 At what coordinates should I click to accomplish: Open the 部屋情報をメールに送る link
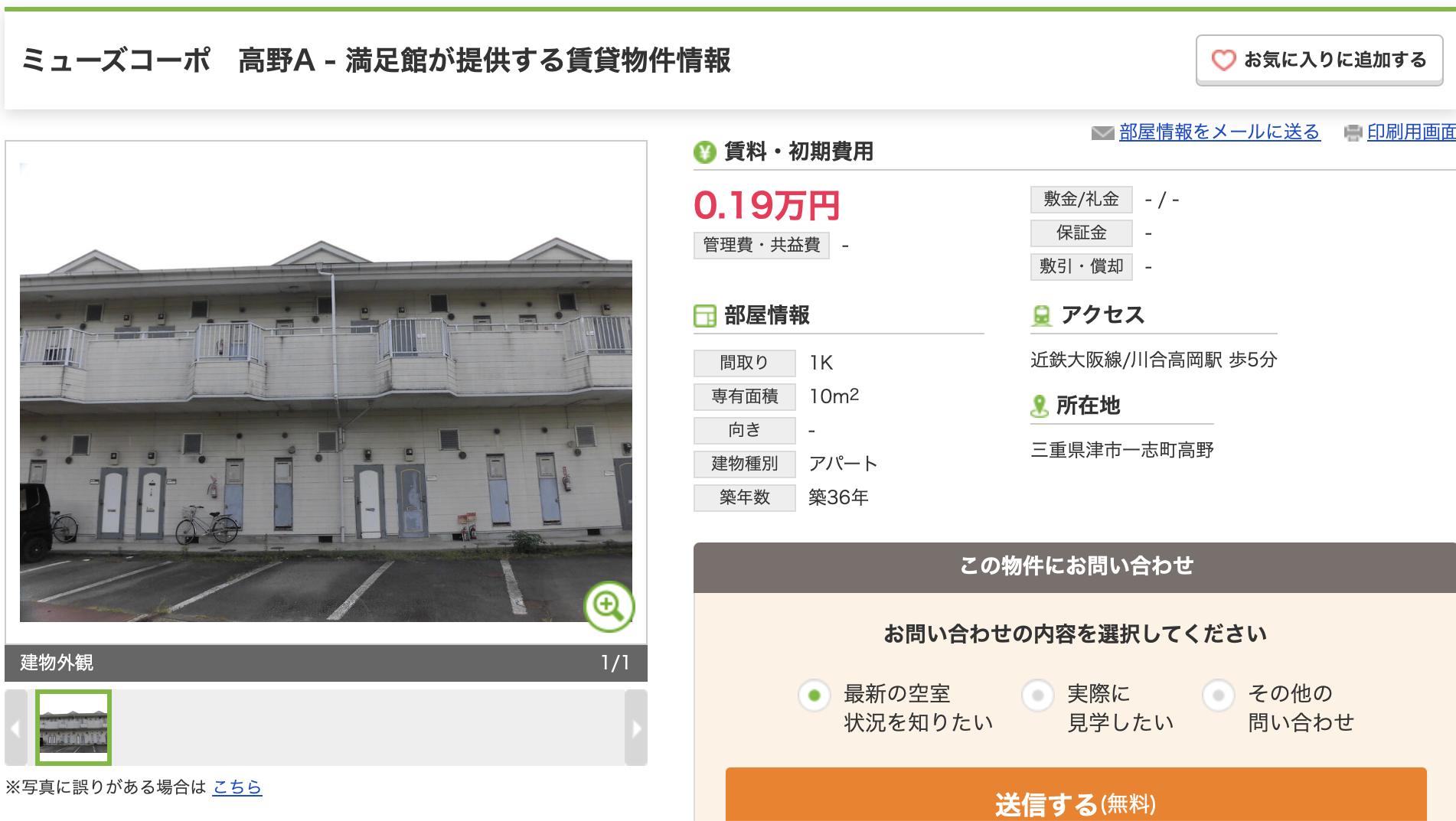pyautogui.click(x=1219, y=132)
